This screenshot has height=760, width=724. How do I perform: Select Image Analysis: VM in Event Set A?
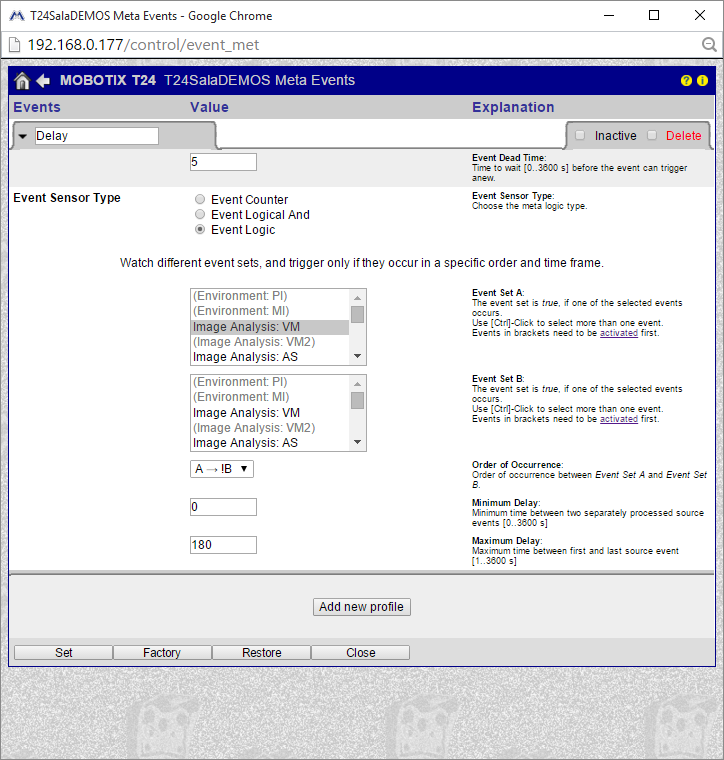pos(270,327)
